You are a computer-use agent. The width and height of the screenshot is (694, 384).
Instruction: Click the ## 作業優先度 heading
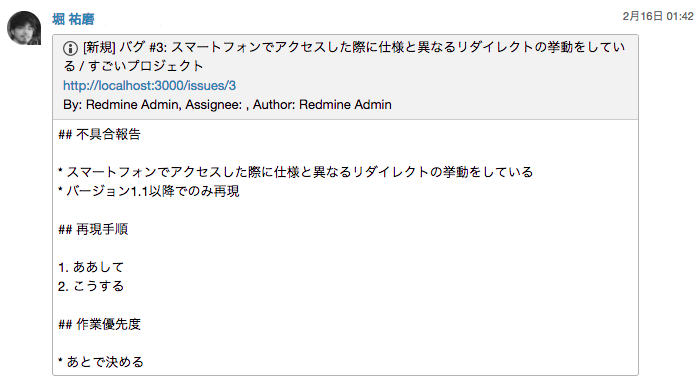click(100, 324)
